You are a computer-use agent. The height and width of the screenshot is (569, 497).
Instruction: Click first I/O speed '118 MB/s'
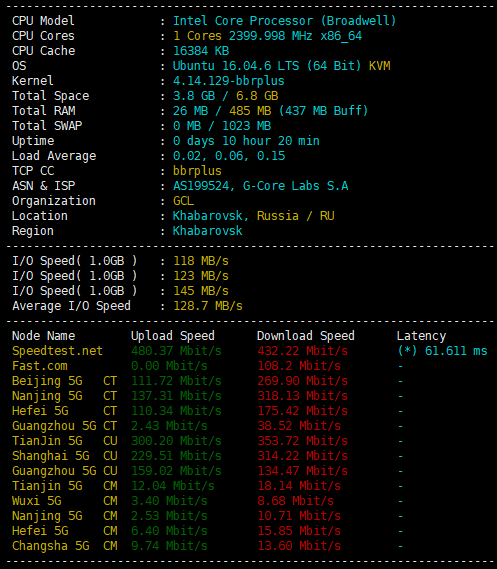coord(201,261)
